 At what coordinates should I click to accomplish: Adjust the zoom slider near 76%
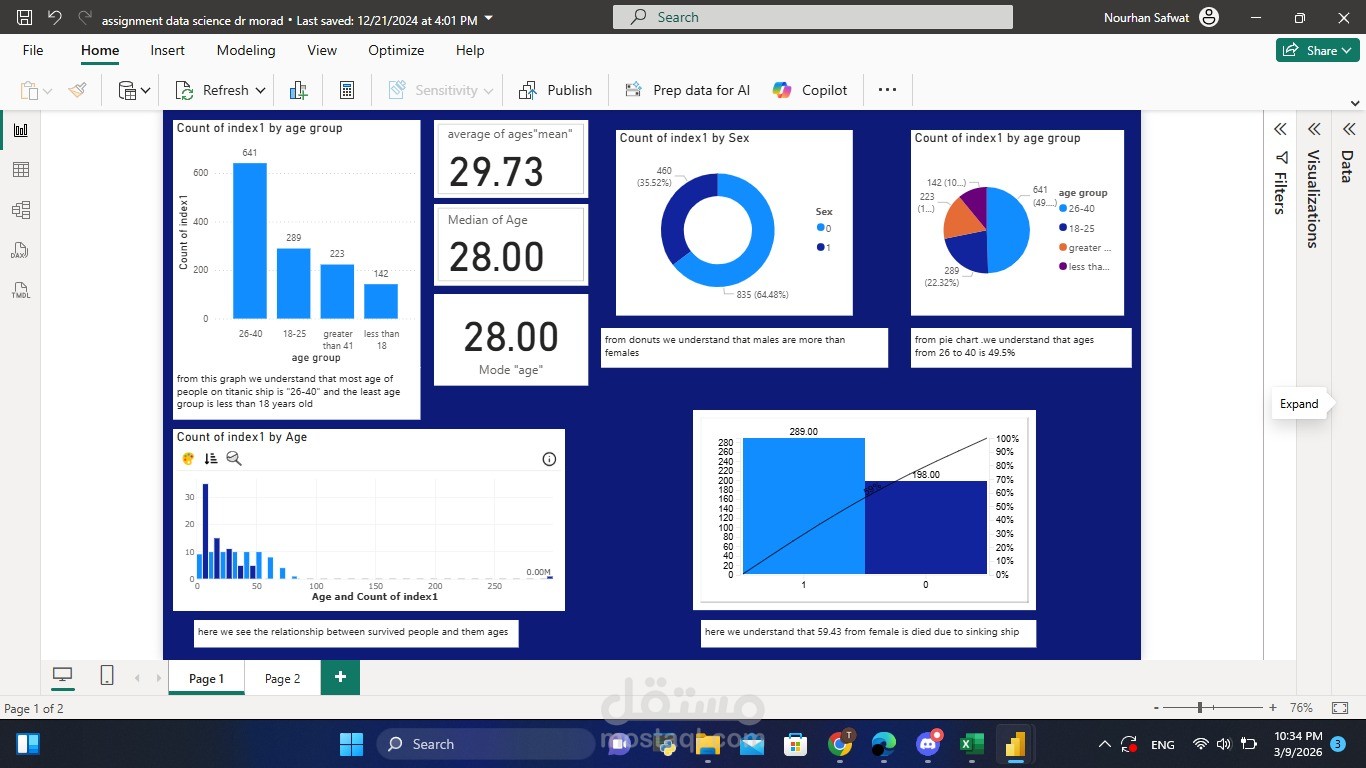(1198, 707)
